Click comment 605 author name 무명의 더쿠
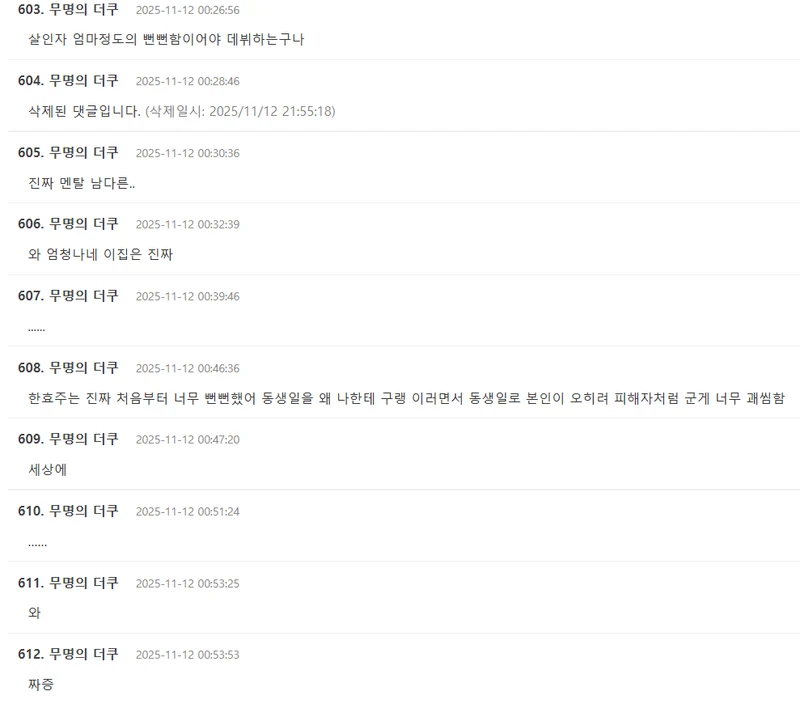The height and width of the screenshot is (701, 800). 84,153
